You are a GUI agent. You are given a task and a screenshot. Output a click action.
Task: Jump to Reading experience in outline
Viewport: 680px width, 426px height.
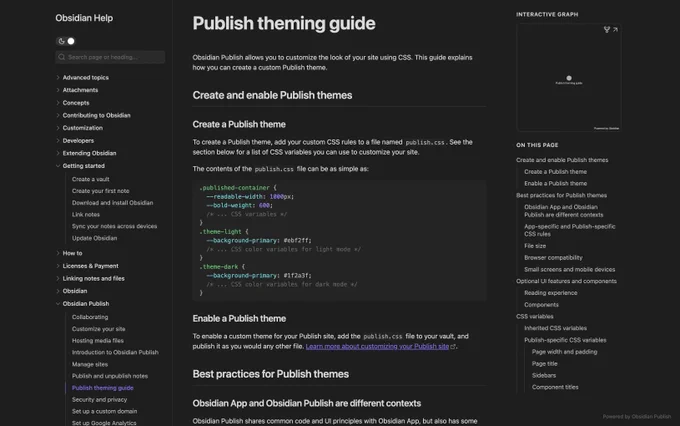tap(550, 293)
